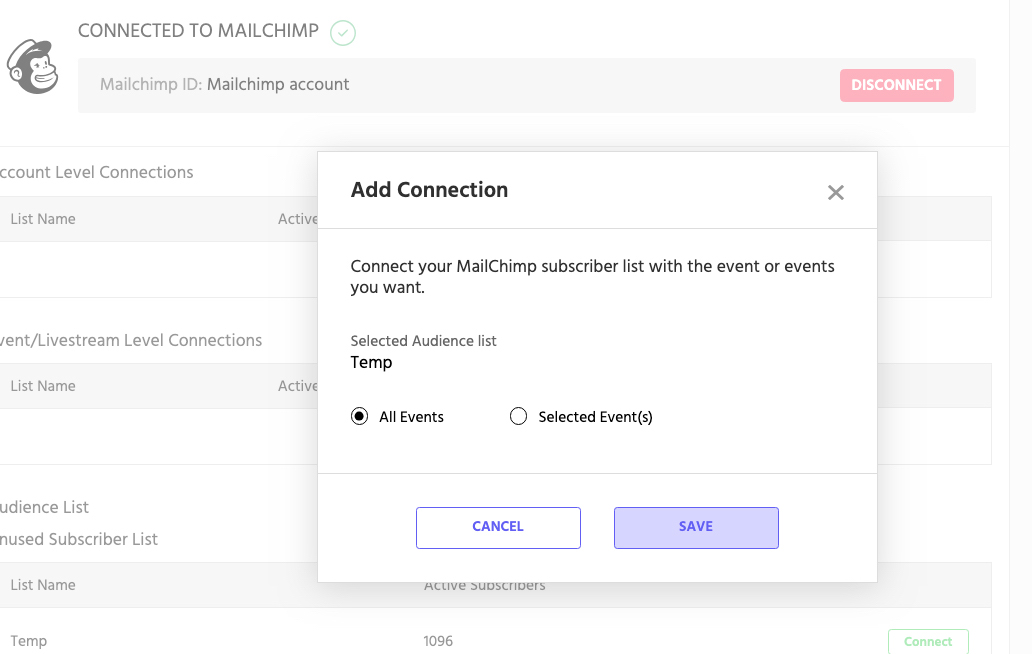Click the Mailchimp monkey logo icon
The image size is (1032, 654).
click(x=33, y=66)
